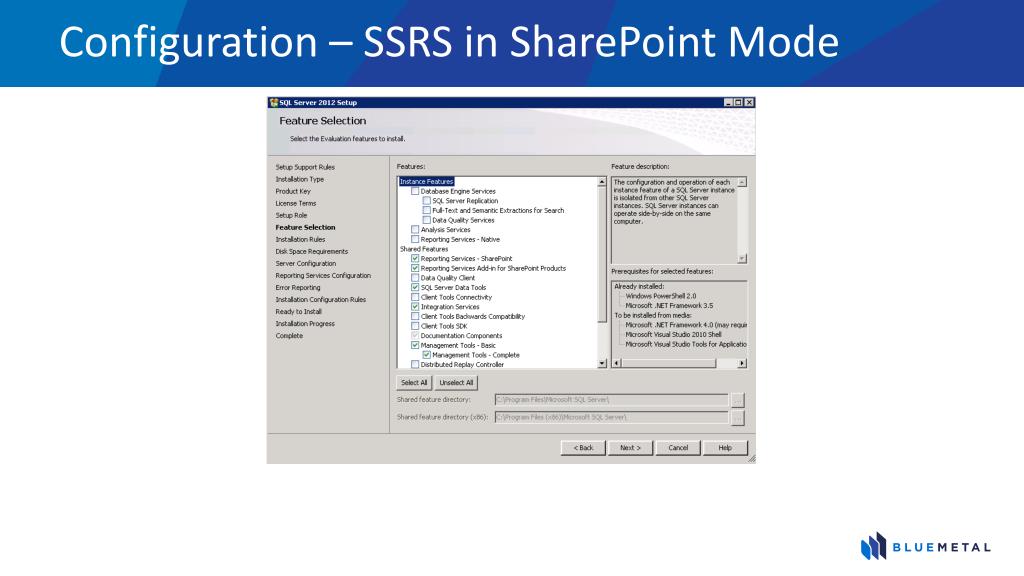The height and width of the screenshot is (576, 1024).
Task: Uncheck Reporting Services - SharePoint
Action: [x=415, y=259]
